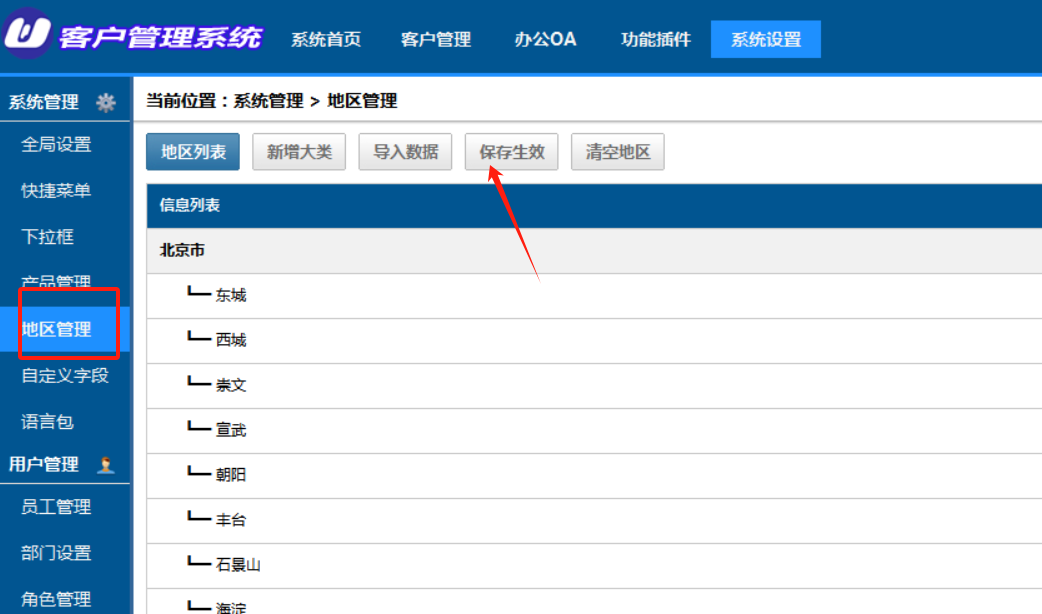Viewport: 1042px width, 614px height.
Task: Open 语言包 in the sidebar
Action: click(x=47, y=421)
